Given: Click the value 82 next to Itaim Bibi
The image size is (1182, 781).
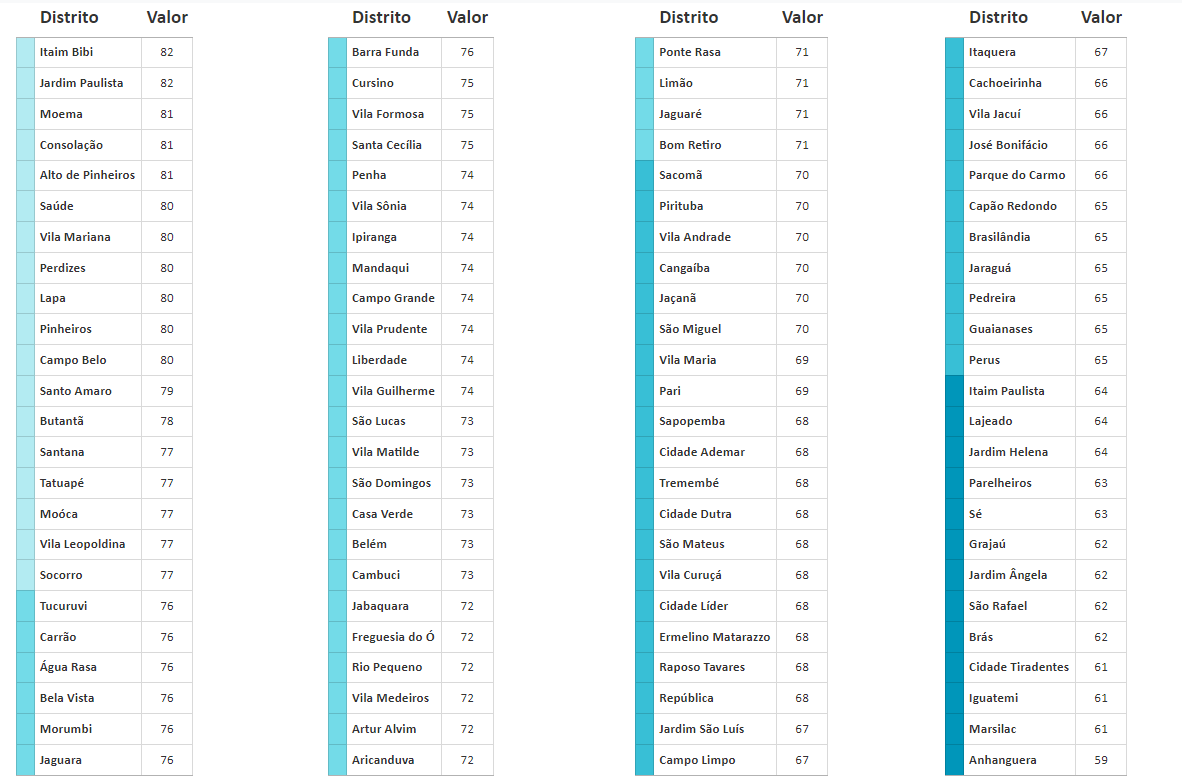Looking at the screenshot, I should pyautogui.click(x=167, y=52).
